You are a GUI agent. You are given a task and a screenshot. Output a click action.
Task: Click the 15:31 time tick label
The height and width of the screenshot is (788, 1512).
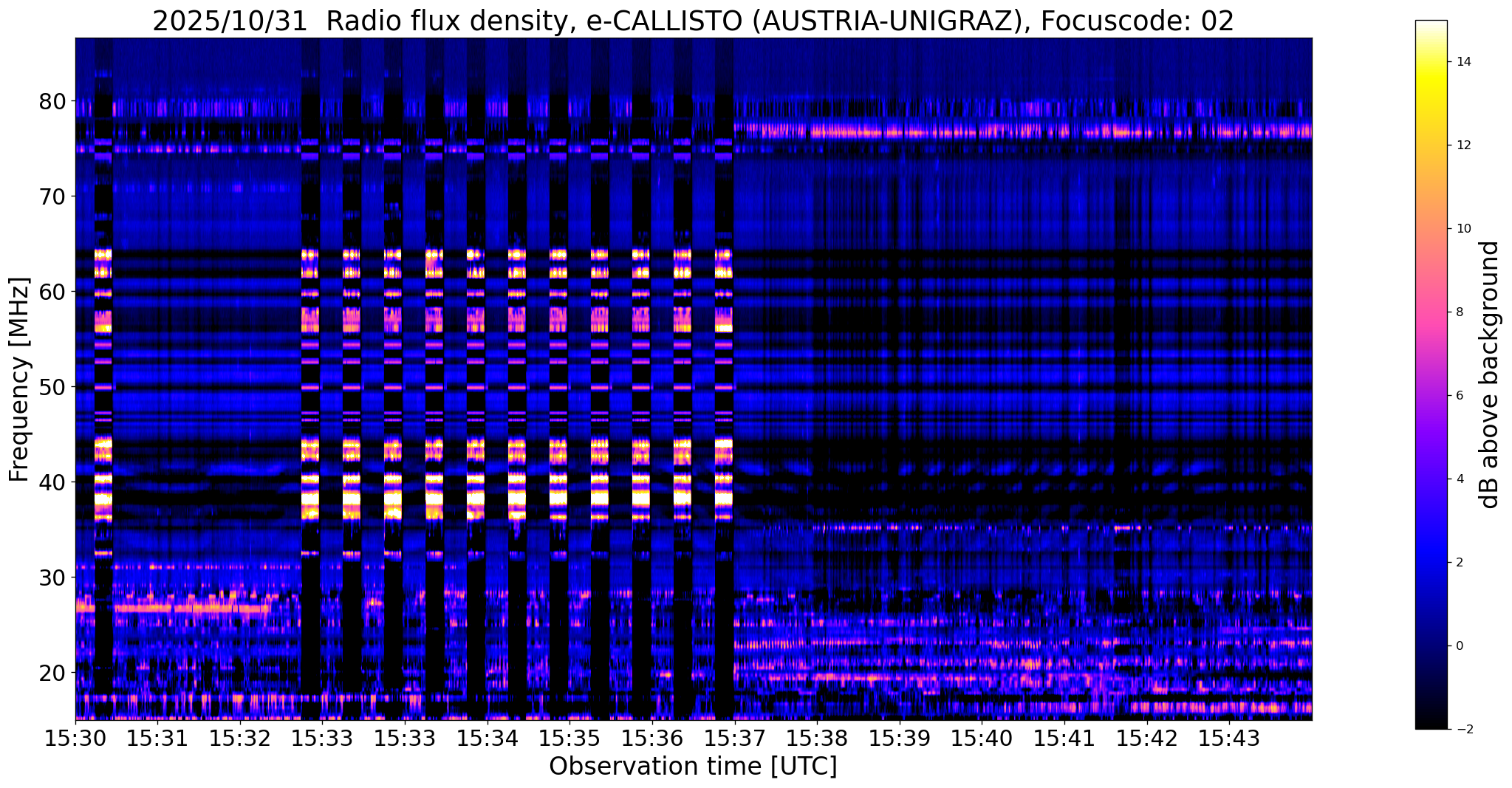[158, 738]
